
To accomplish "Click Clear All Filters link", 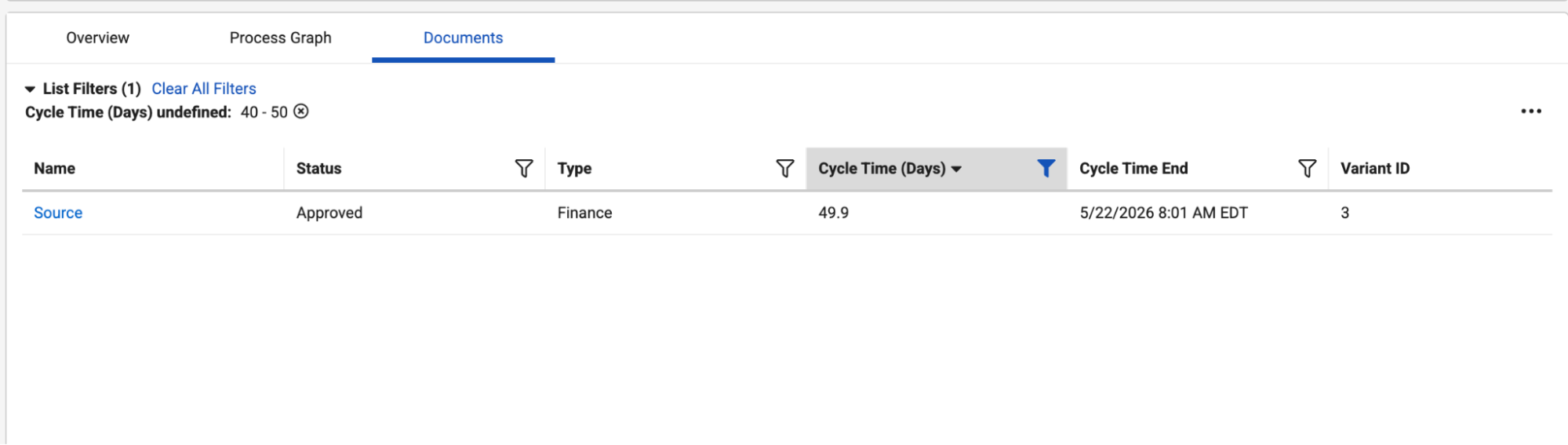I will coord(204,89).
